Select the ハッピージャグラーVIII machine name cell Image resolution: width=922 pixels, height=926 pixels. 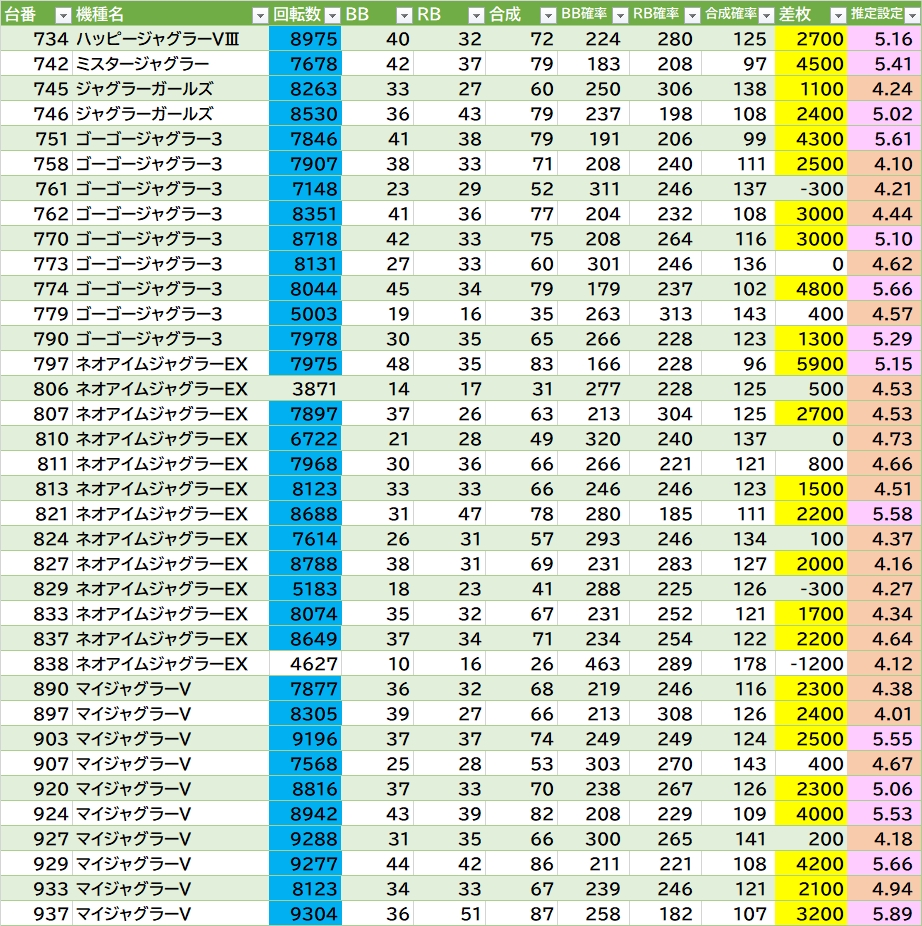pos(170,39)
